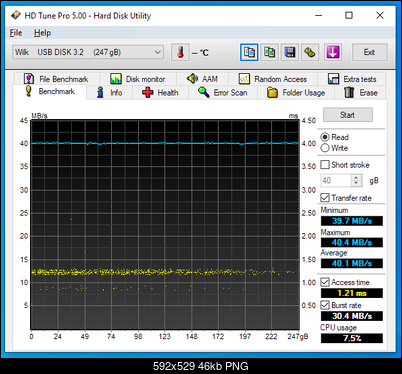
Task: Click the benchmark graph area
Action: (165, 225)
